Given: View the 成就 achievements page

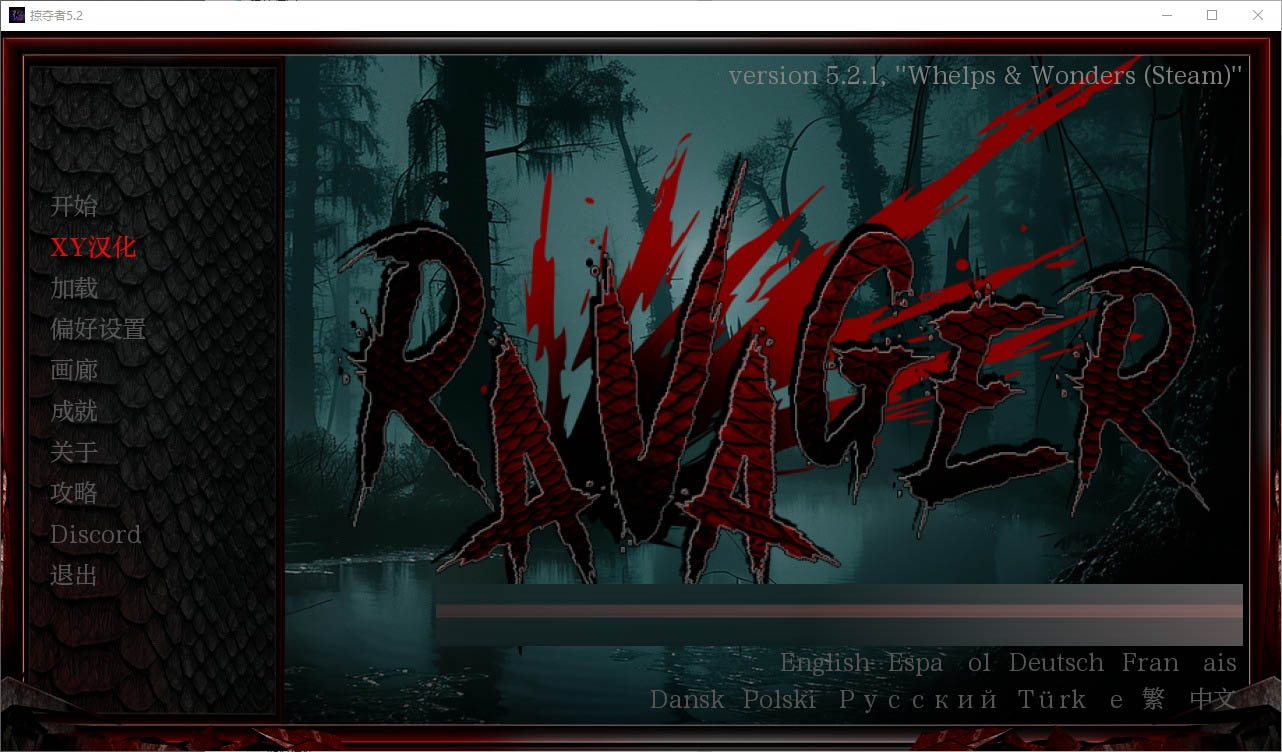Looking at the screenshot, I should [x=74, y=411].
